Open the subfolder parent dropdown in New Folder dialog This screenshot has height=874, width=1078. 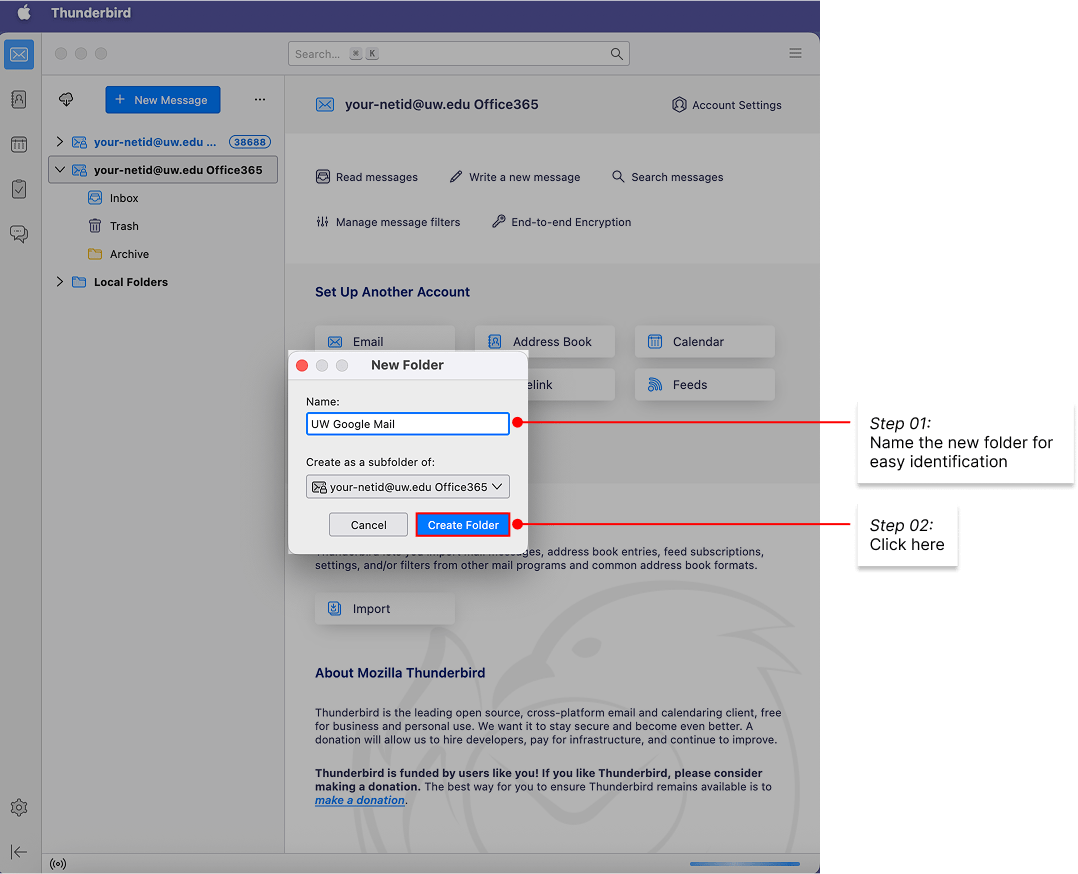[407, 486]
